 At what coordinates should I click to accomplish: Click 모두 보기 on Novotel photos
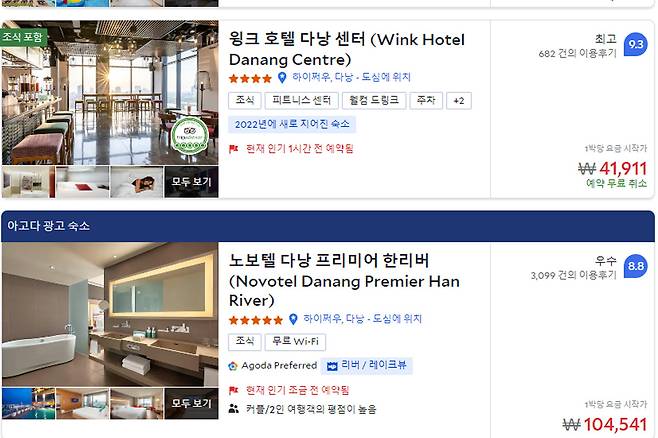pyautogui.click(x=191, y=403)
